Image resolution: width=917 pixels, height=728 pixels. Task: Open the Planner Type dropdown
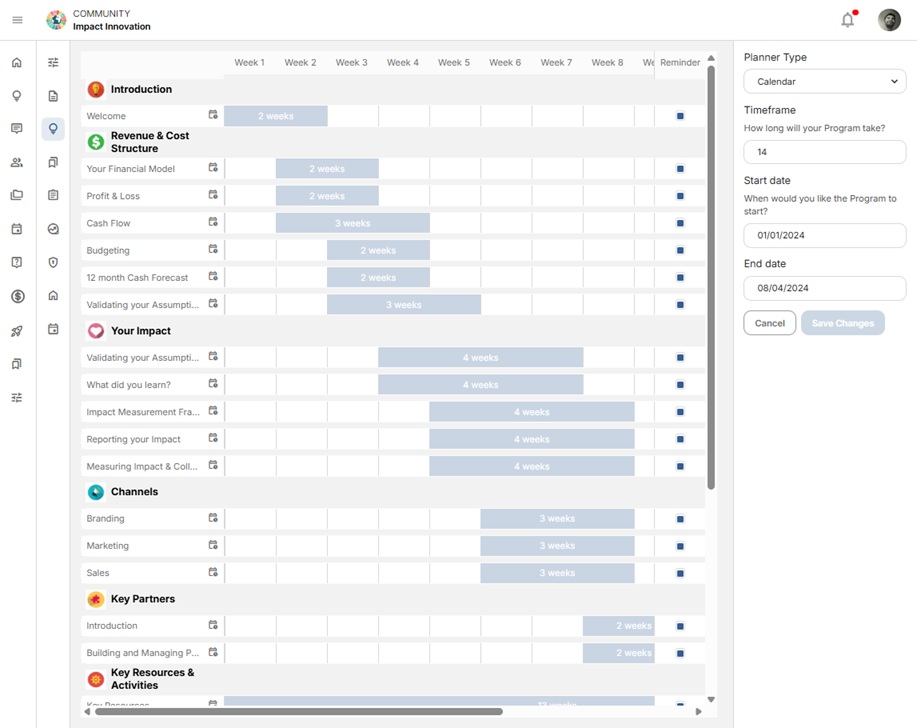click(x=824, y=81)
